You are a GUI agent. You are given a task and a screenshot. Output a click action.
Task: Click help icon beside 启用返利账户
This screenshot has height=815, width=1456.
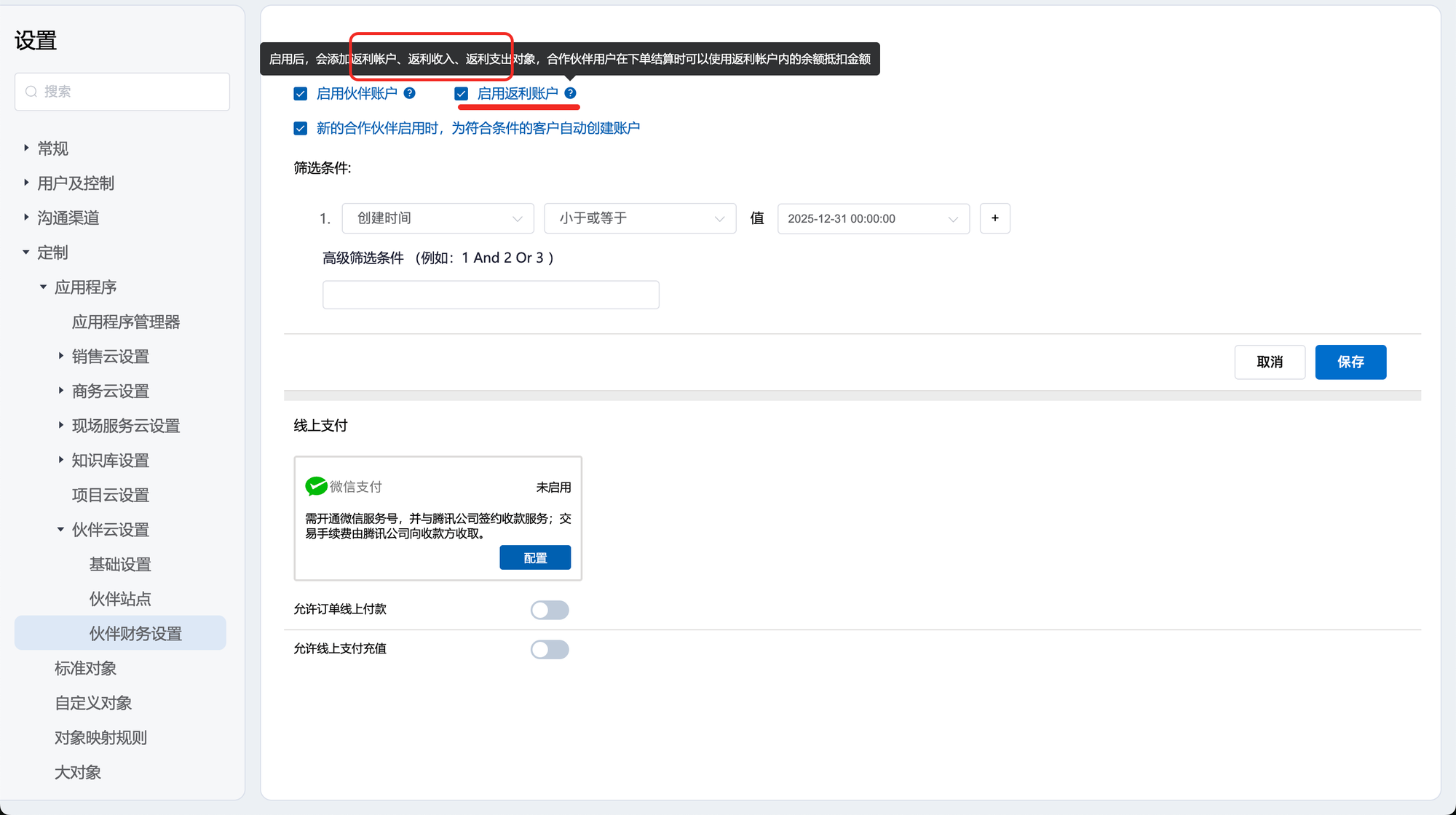click(570, 93)
